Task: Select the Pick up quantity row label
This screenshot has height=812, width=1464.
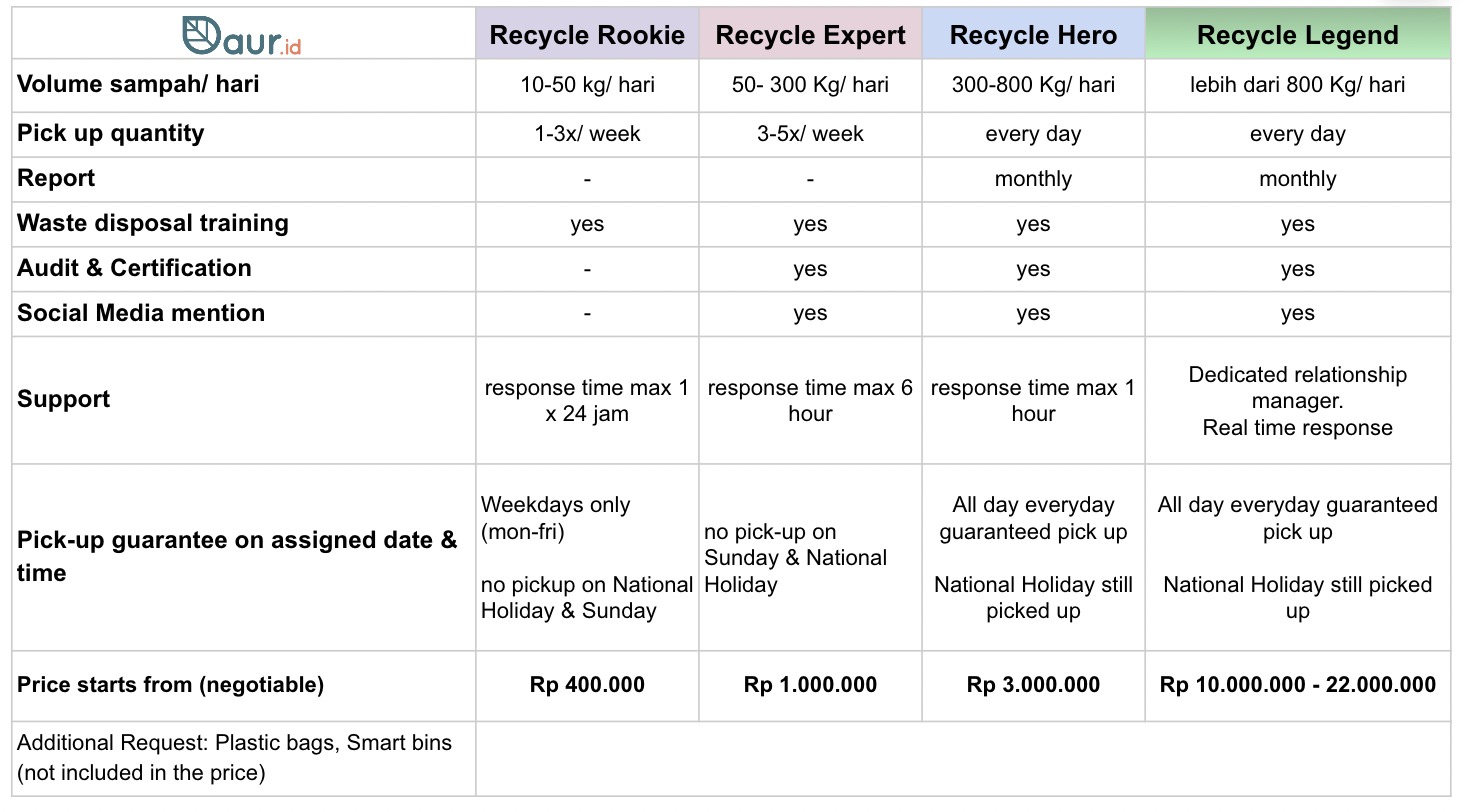Action: 110,134
